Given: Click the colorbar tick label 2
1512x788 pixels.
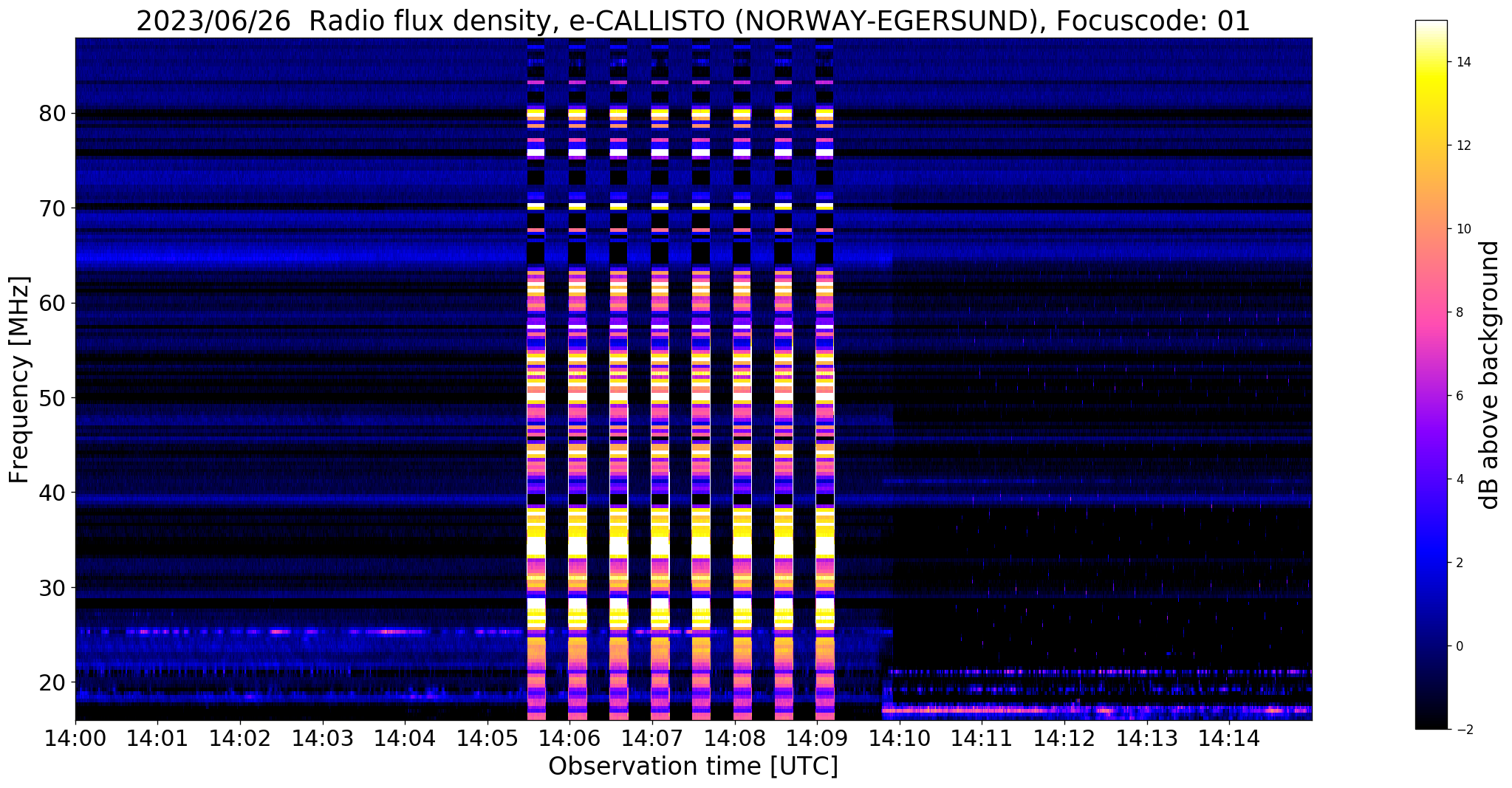Looking at the screenshot, I should (x=1459, y=563).
